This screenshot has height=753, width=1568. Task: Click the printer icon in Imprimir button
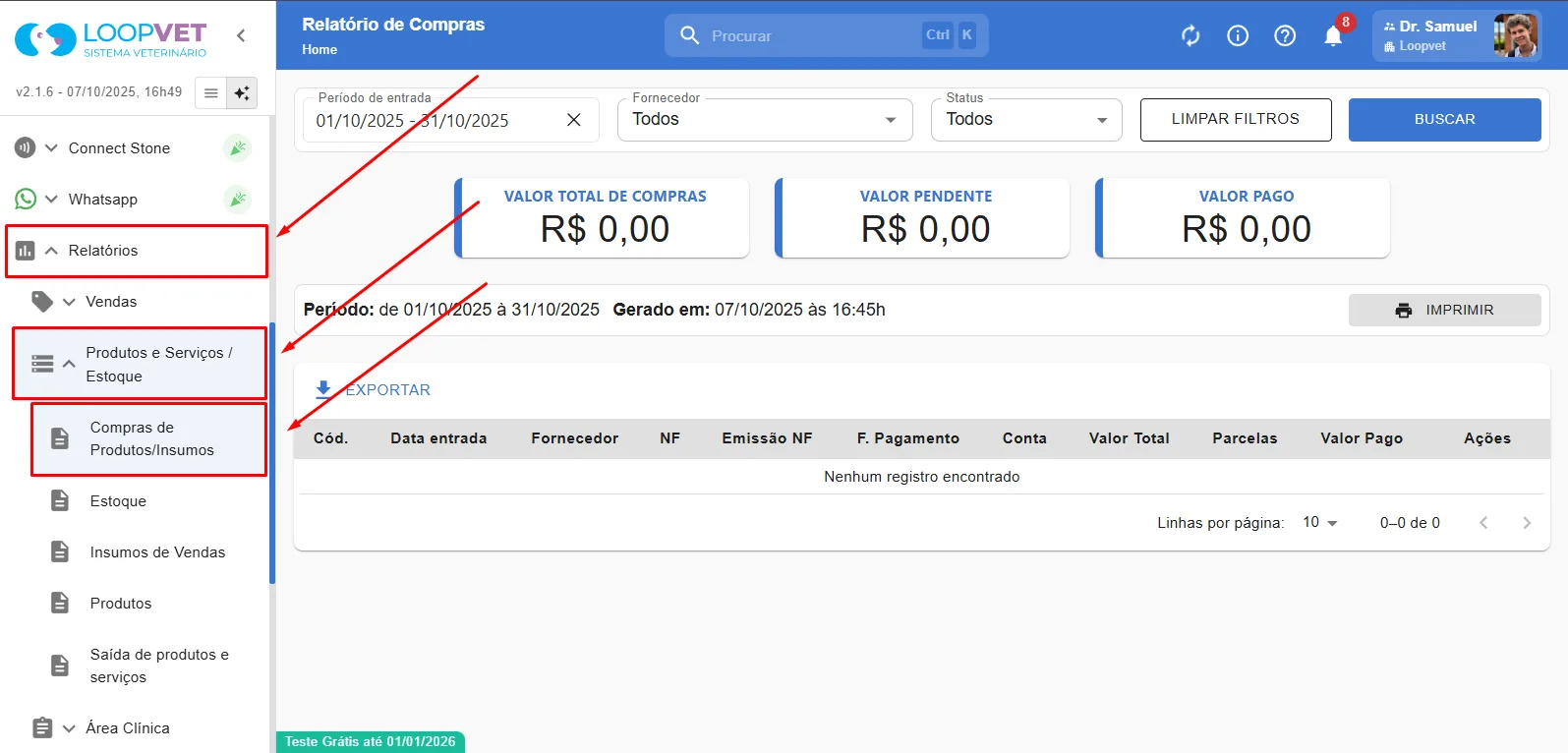pyautogui.click(x=1404, y=310)
